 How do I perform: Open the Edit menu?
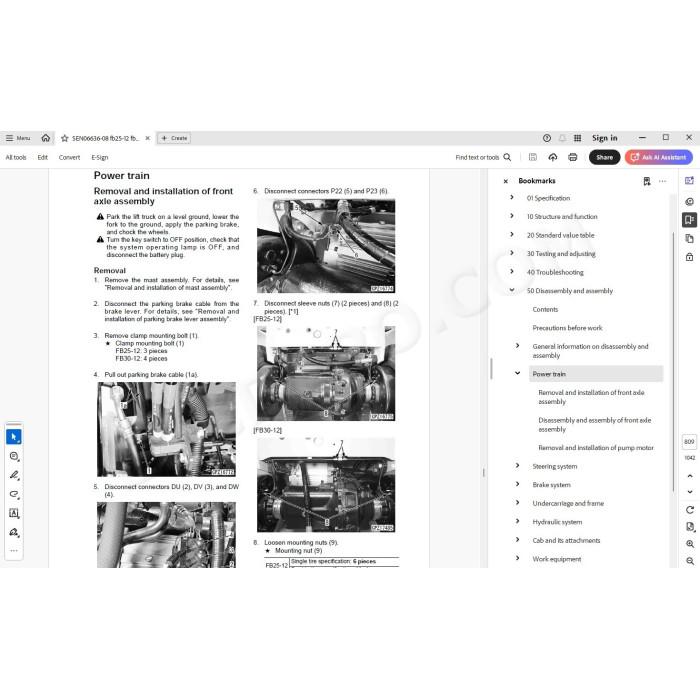click(42, 157)
